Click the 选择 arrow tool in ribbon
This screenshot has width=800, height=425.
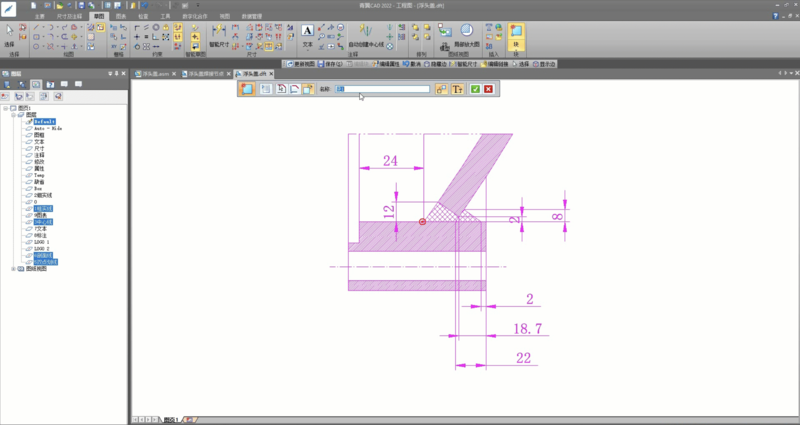[10, 32]
